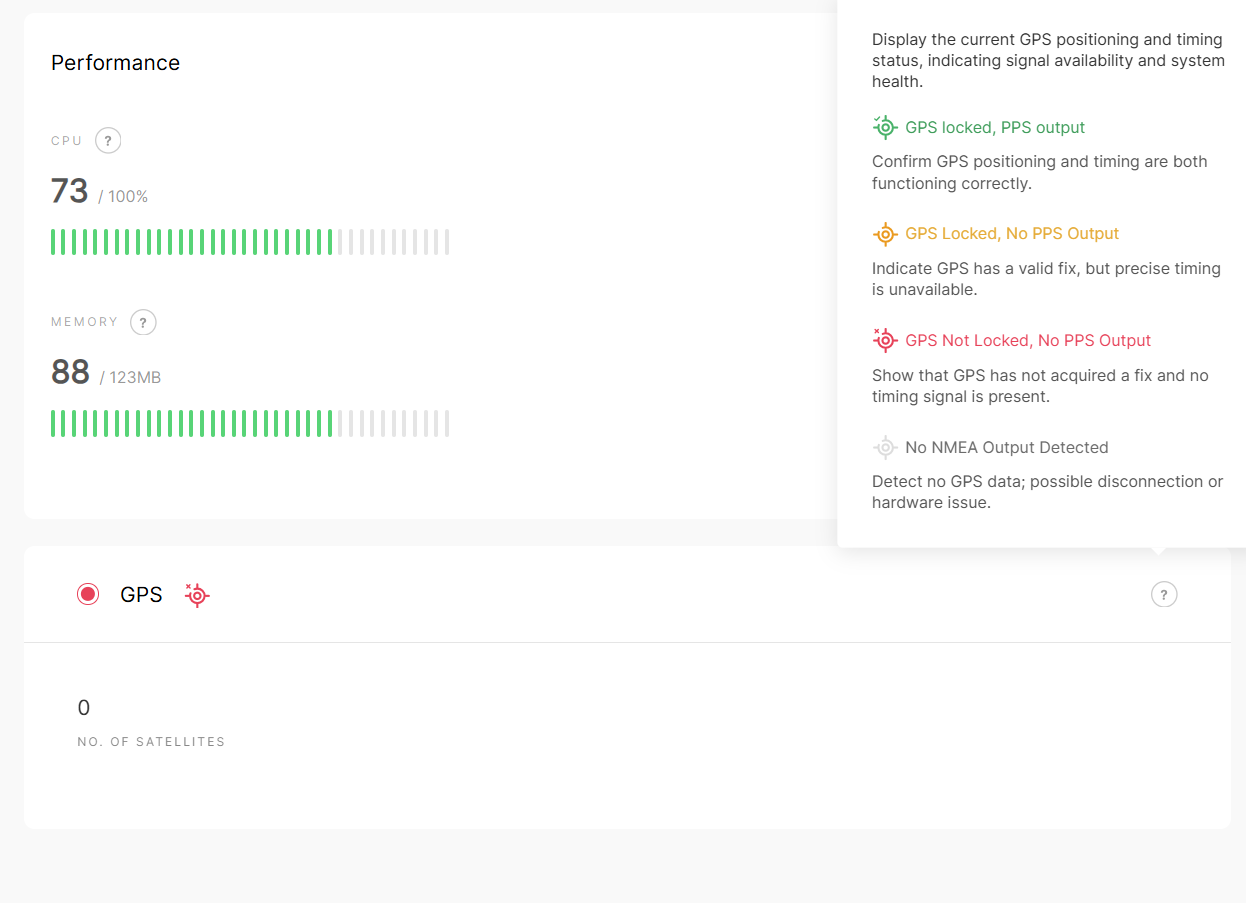Click 'No NMEA Output Detected' text

1007,447
